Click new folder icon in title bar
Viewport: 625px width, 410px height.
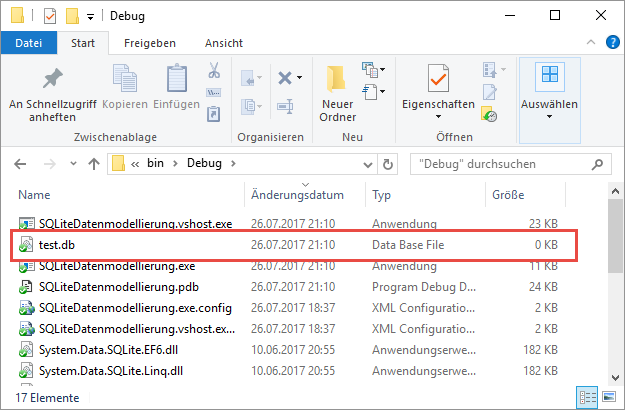[x=72, y=16]
